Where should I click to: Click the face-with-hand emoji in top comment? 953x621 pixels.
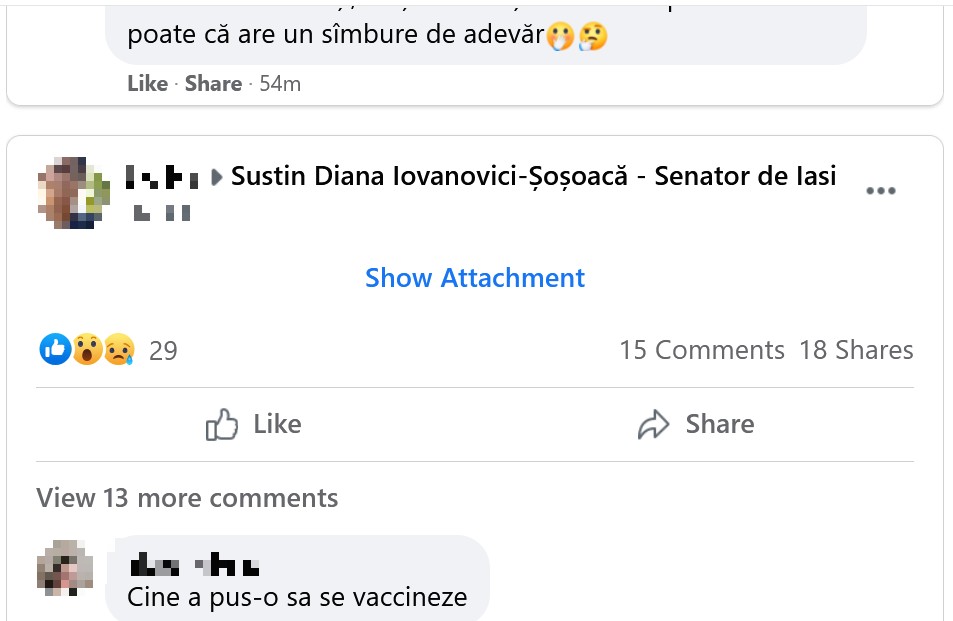point(561,37)
